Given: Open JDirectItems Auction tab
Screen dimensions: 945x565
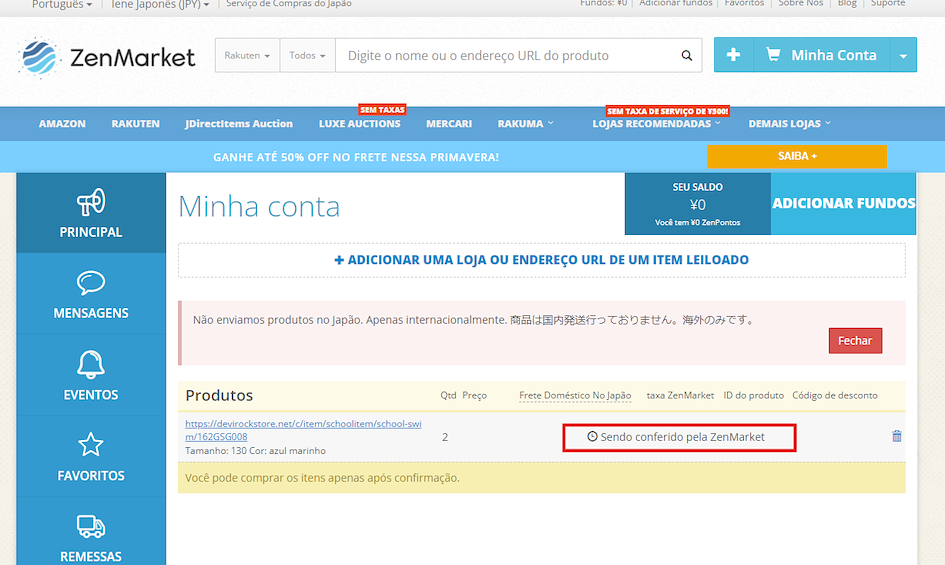Looking at the screenshot, I should [x=239, y=124].
